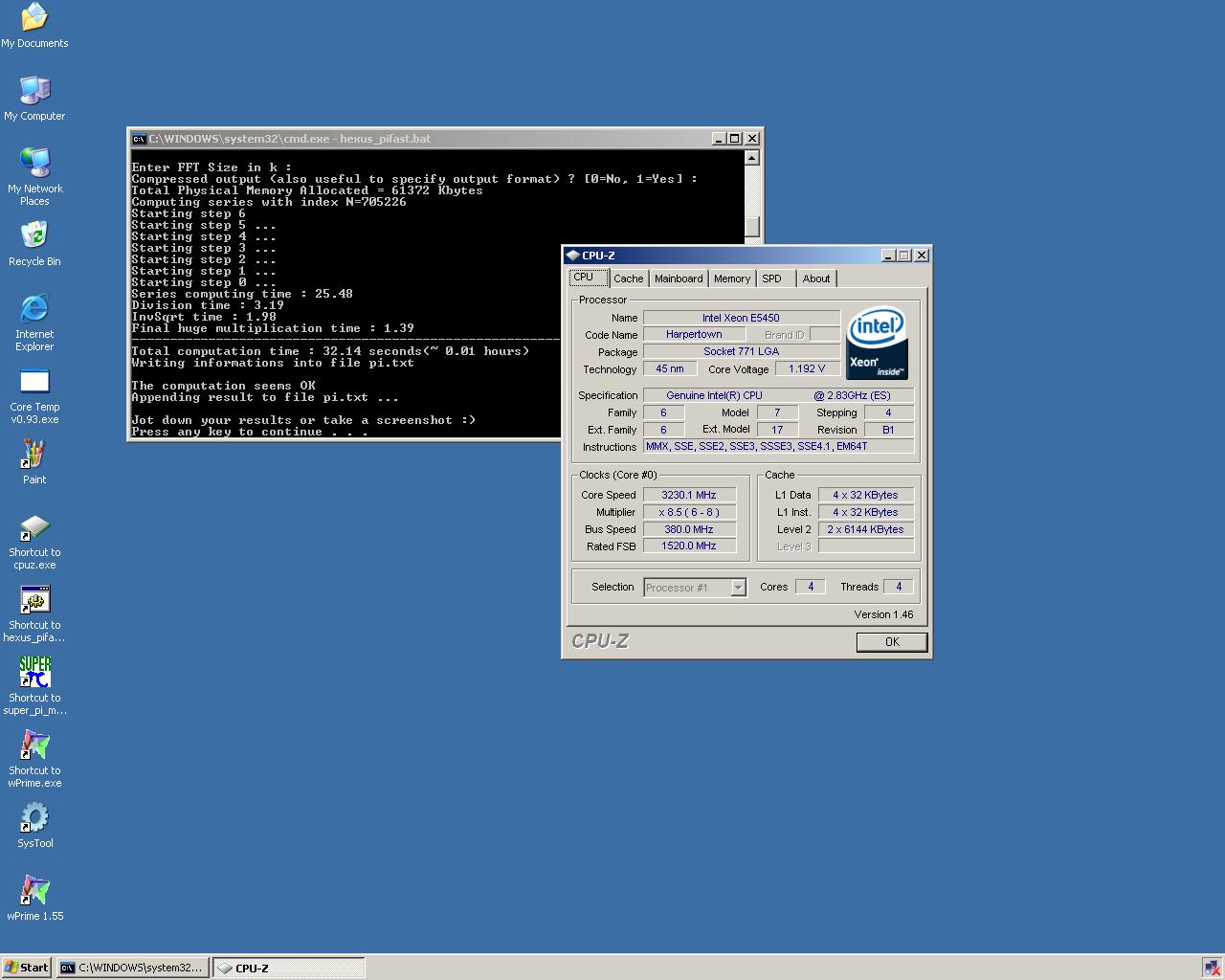Open the Recycle Bin icon
This screenshot has width=1225, height=980.
pyautogui.click(x=34, y=244)
